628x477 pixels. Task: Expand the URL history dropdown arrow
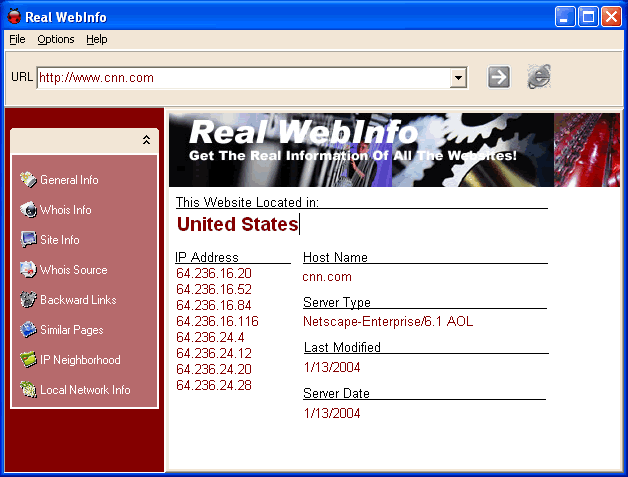pyautogui.click(x=458, y=78)
